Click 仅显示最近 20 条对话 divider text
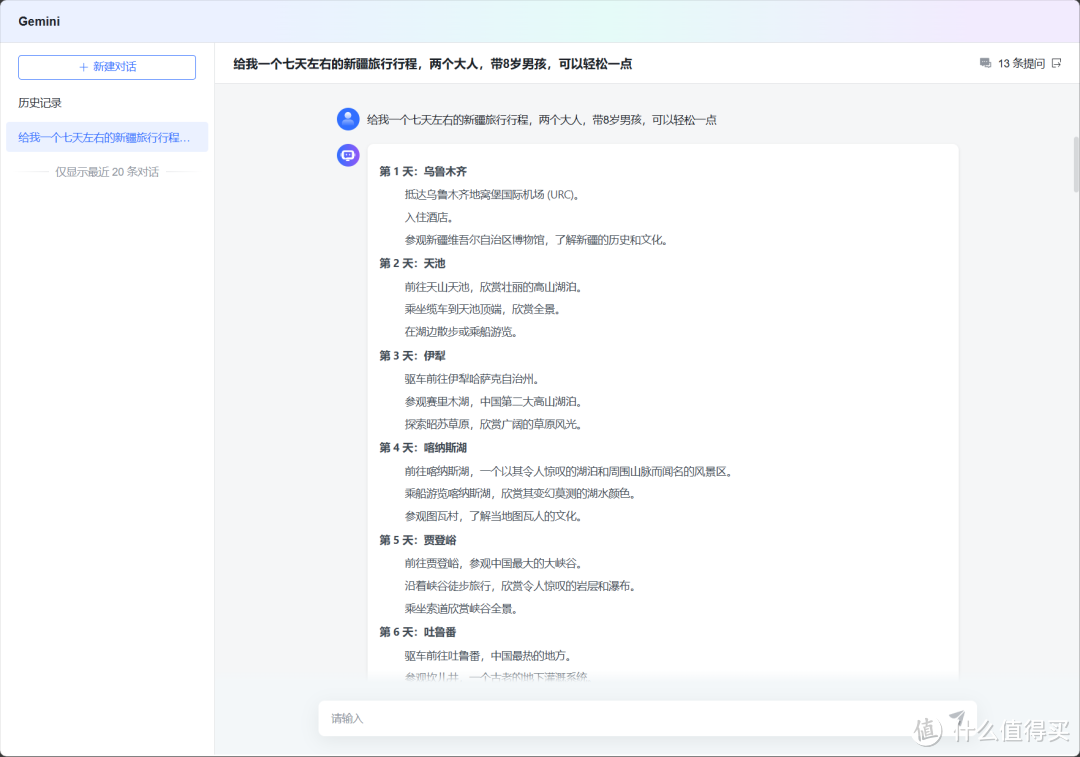Screen dimensions: 1080x757 pos(107,171)
